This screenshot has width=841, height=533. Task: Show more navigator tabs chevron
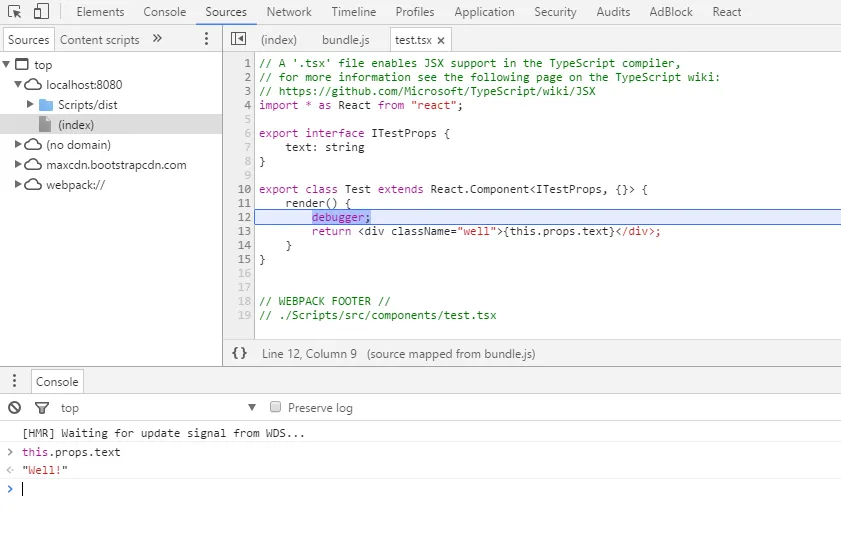click(x=157, y=39)
